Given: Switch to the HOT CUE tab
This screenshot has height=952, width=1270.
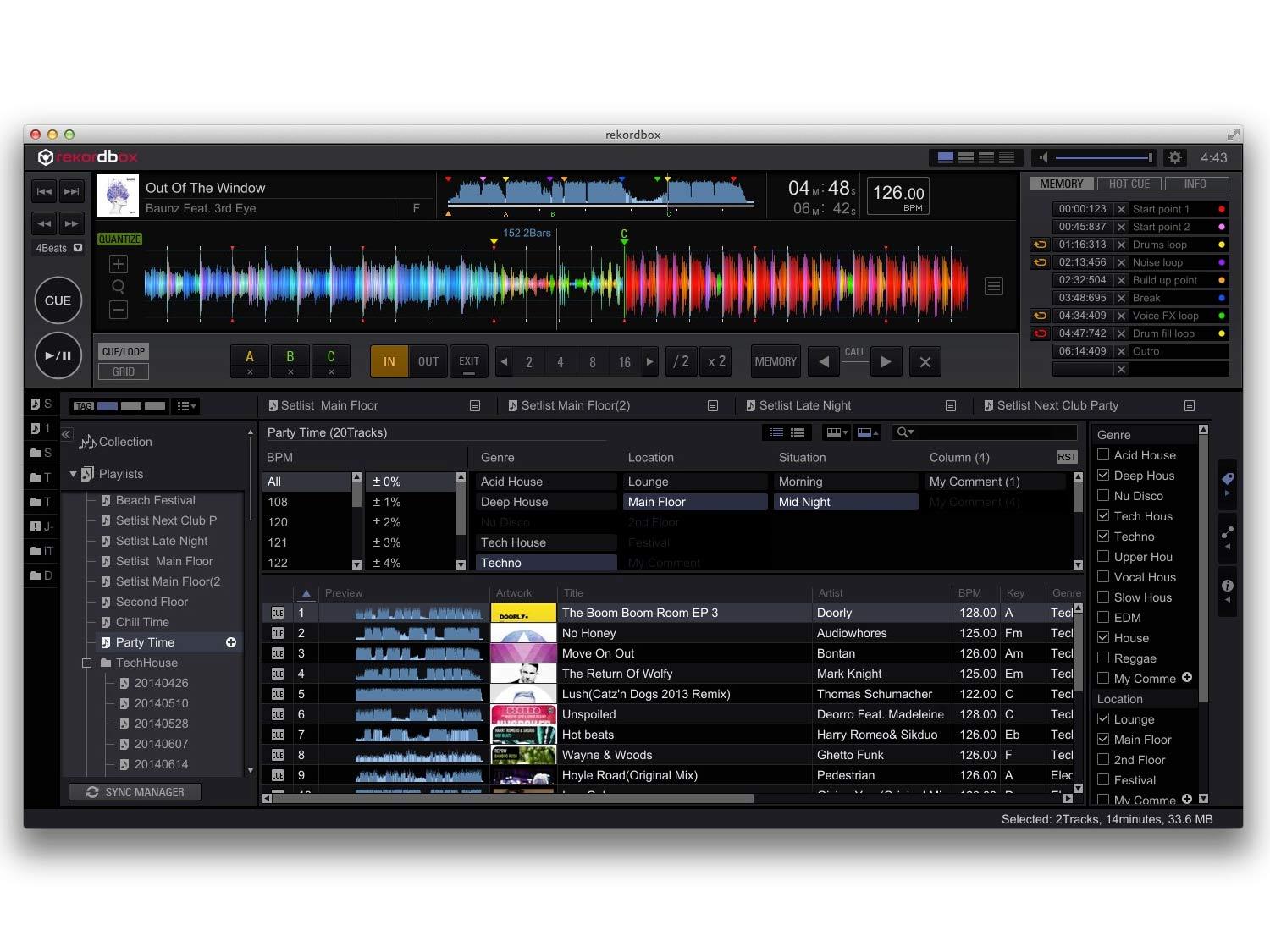Looking at the screenshot, I should [1129, 184].
